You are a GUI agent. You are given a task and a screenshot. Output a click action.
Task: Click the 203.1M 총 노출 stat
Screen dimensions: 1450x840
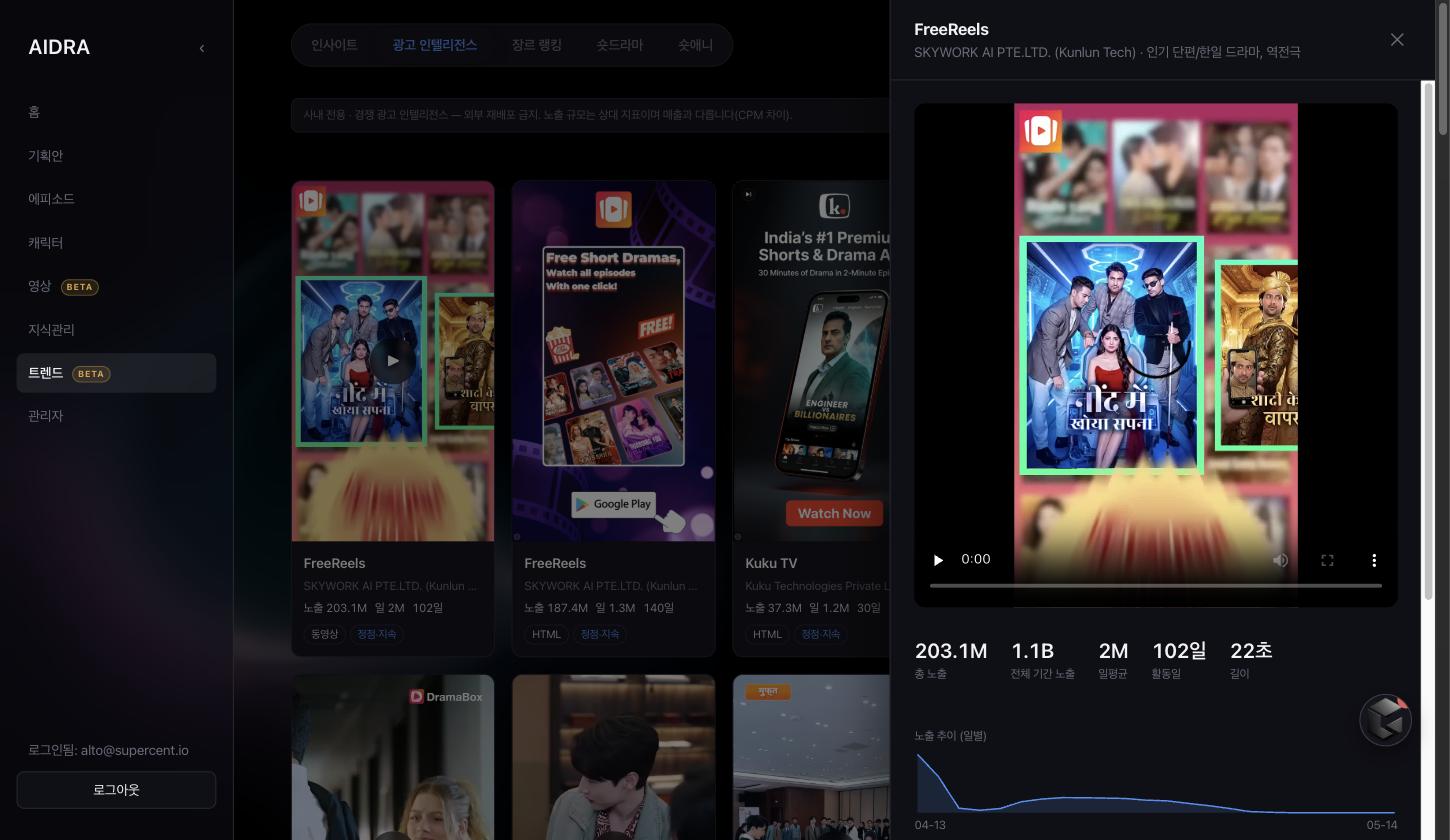(x=951, y=660)
